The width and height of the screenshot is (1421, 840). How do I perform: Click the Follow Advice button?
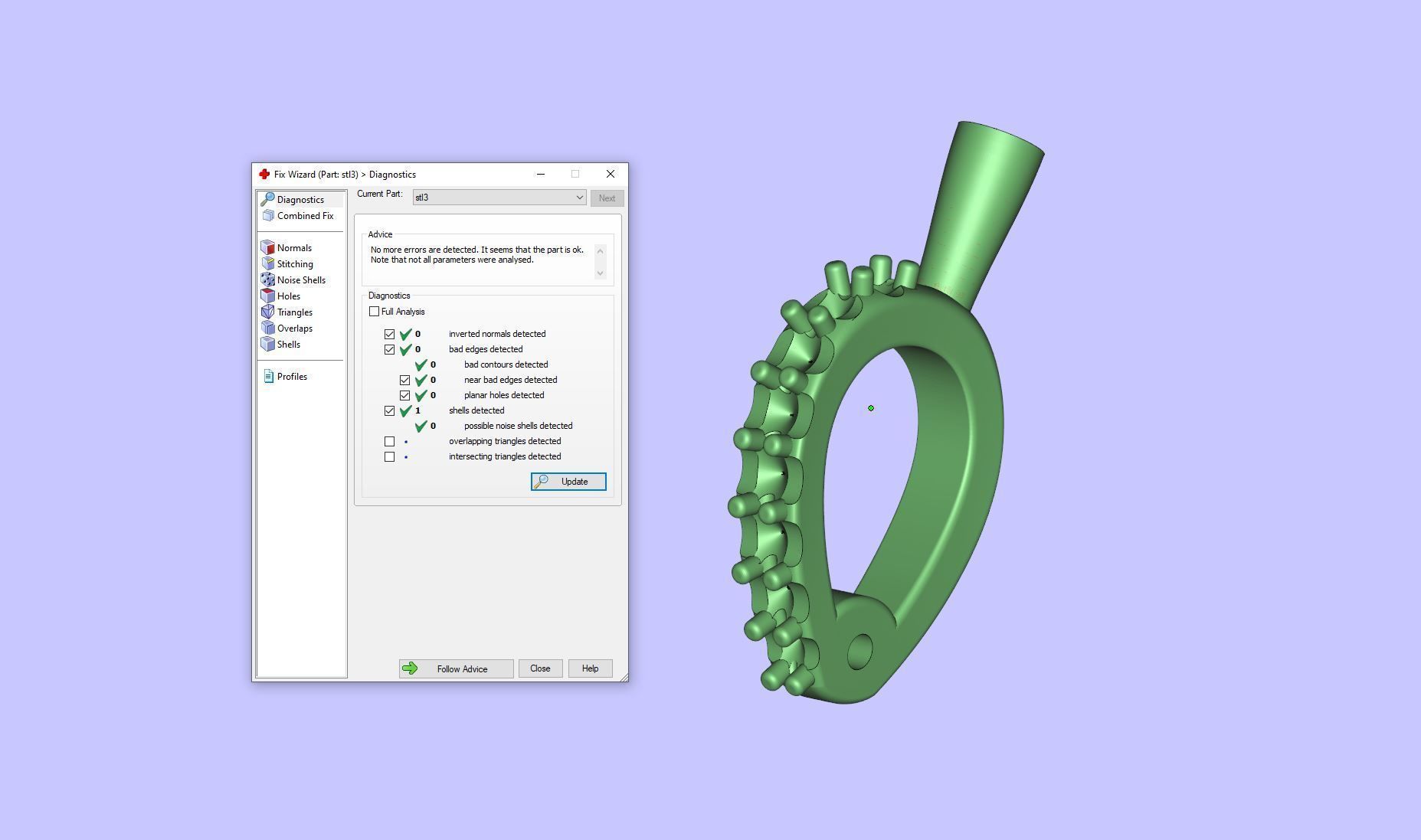456,668
